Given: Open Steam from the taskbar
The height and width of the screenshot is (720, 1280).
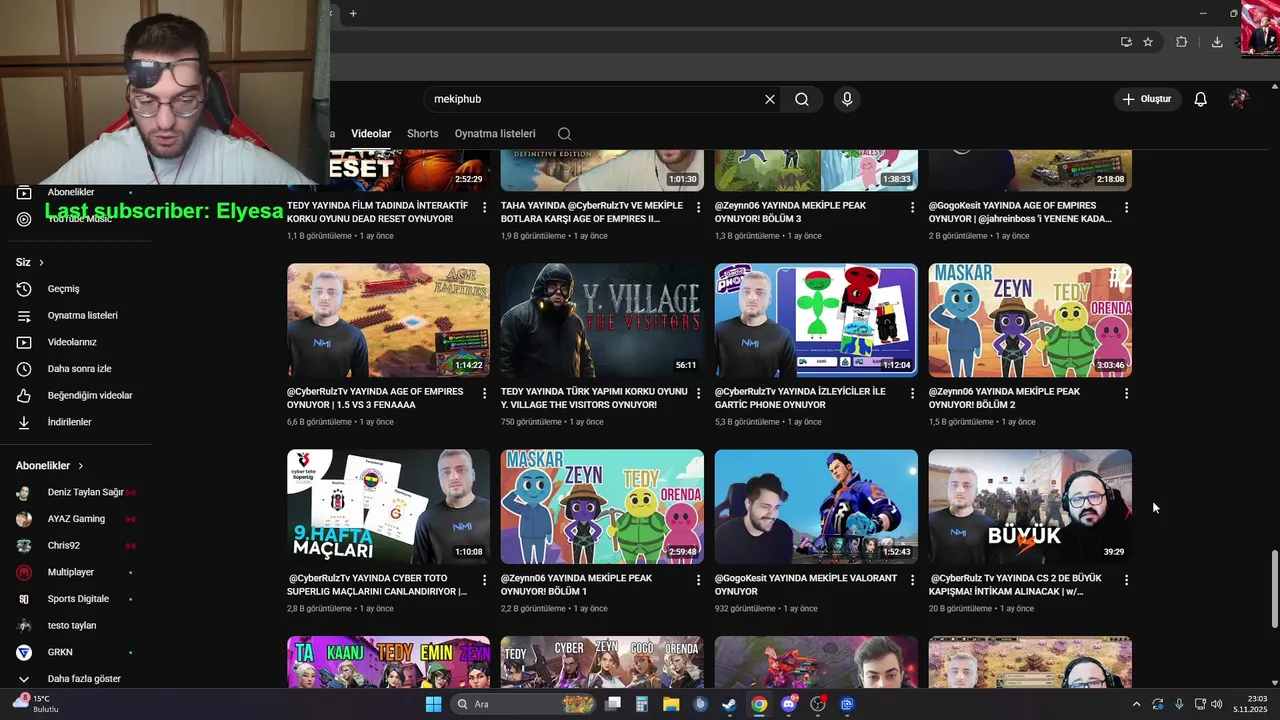Looking at the screenshot, I should coord(730,704).
